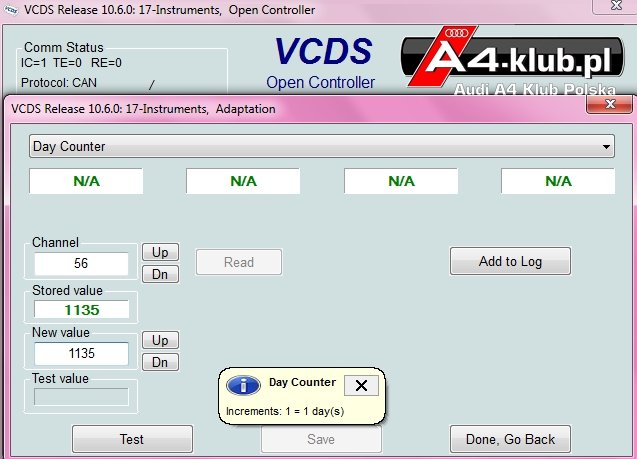Click the Channel Dn button

click(160, 274)
